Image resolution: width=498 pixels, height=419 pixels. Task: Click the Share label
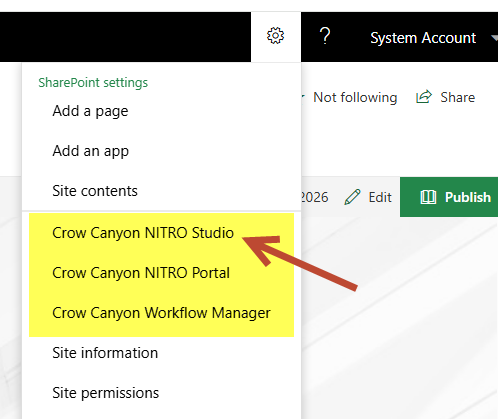458,97
